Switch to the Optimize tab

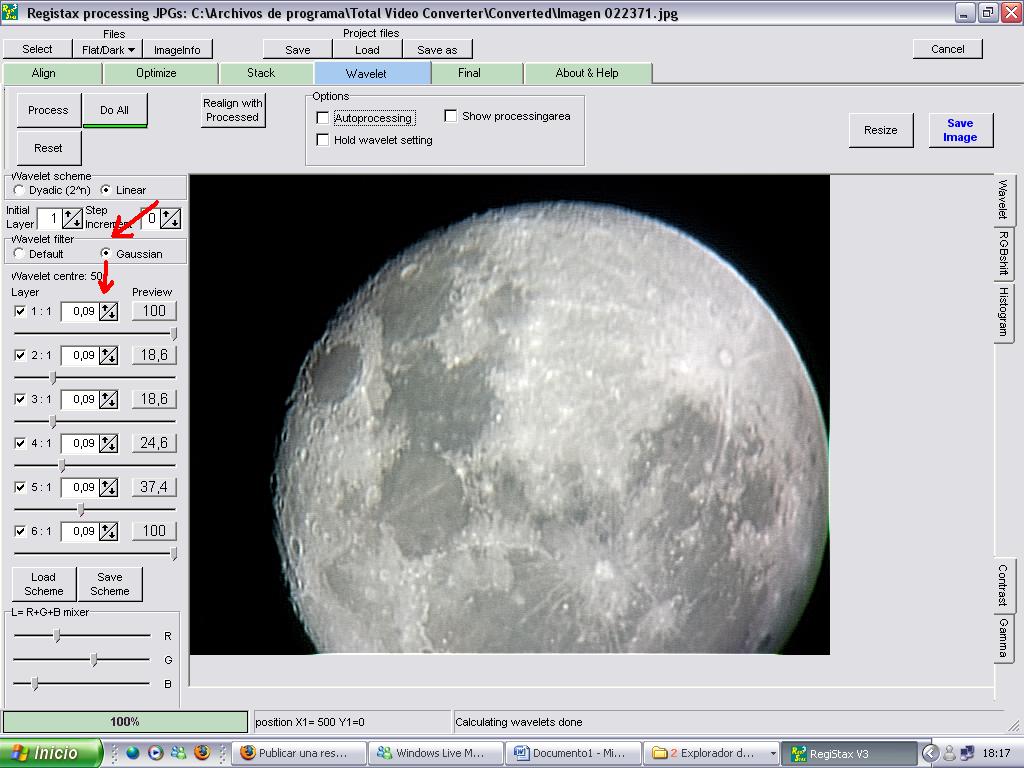160,73
